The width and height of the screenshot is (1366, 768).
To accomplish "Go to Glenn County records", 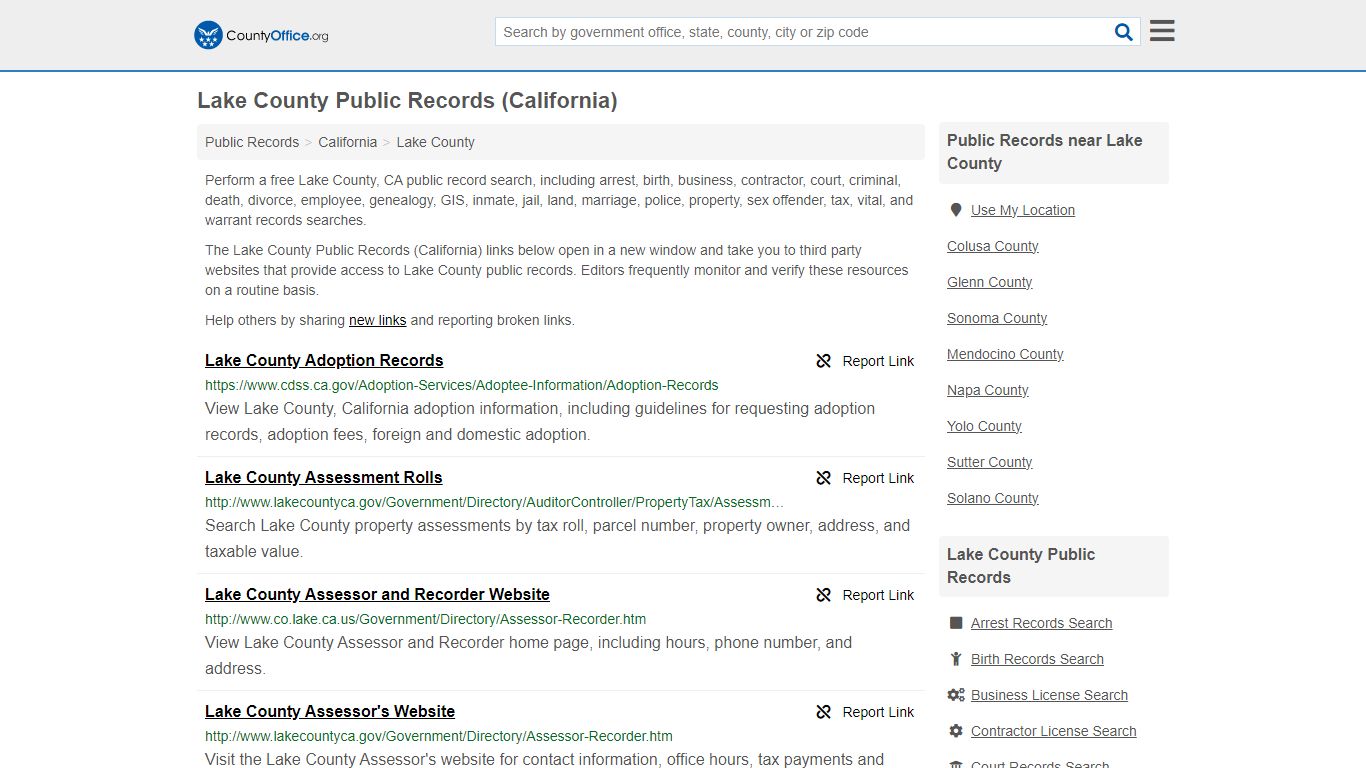I will (990, 282).
